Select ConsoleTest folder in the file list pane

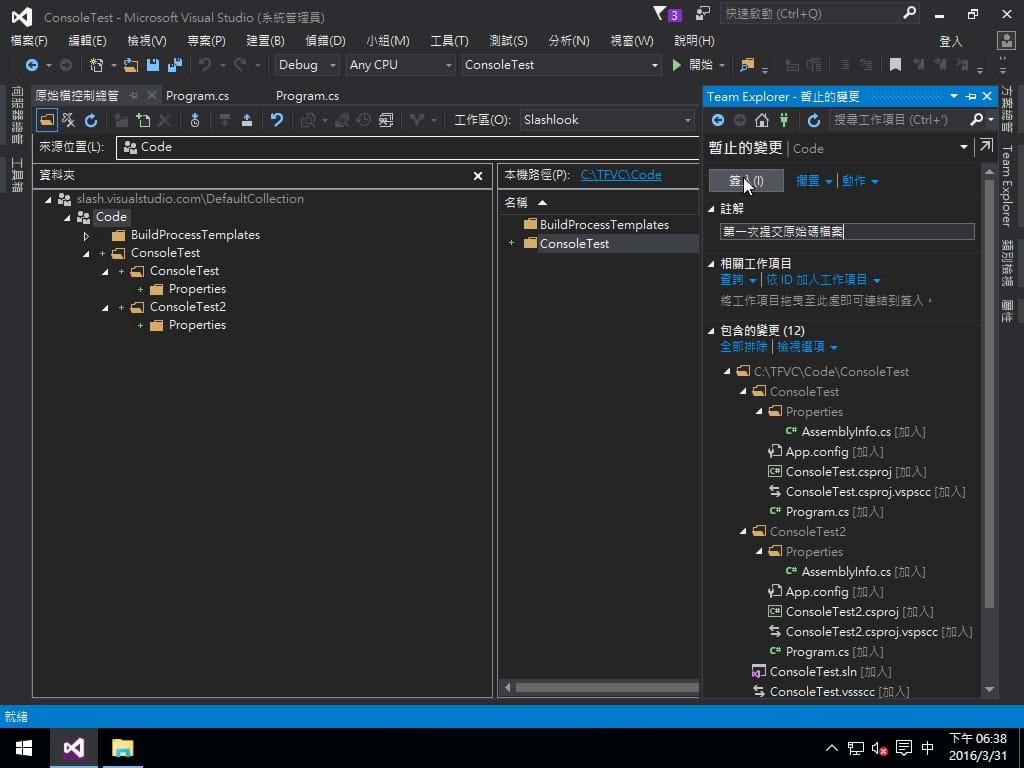click(x=574, y=244)
